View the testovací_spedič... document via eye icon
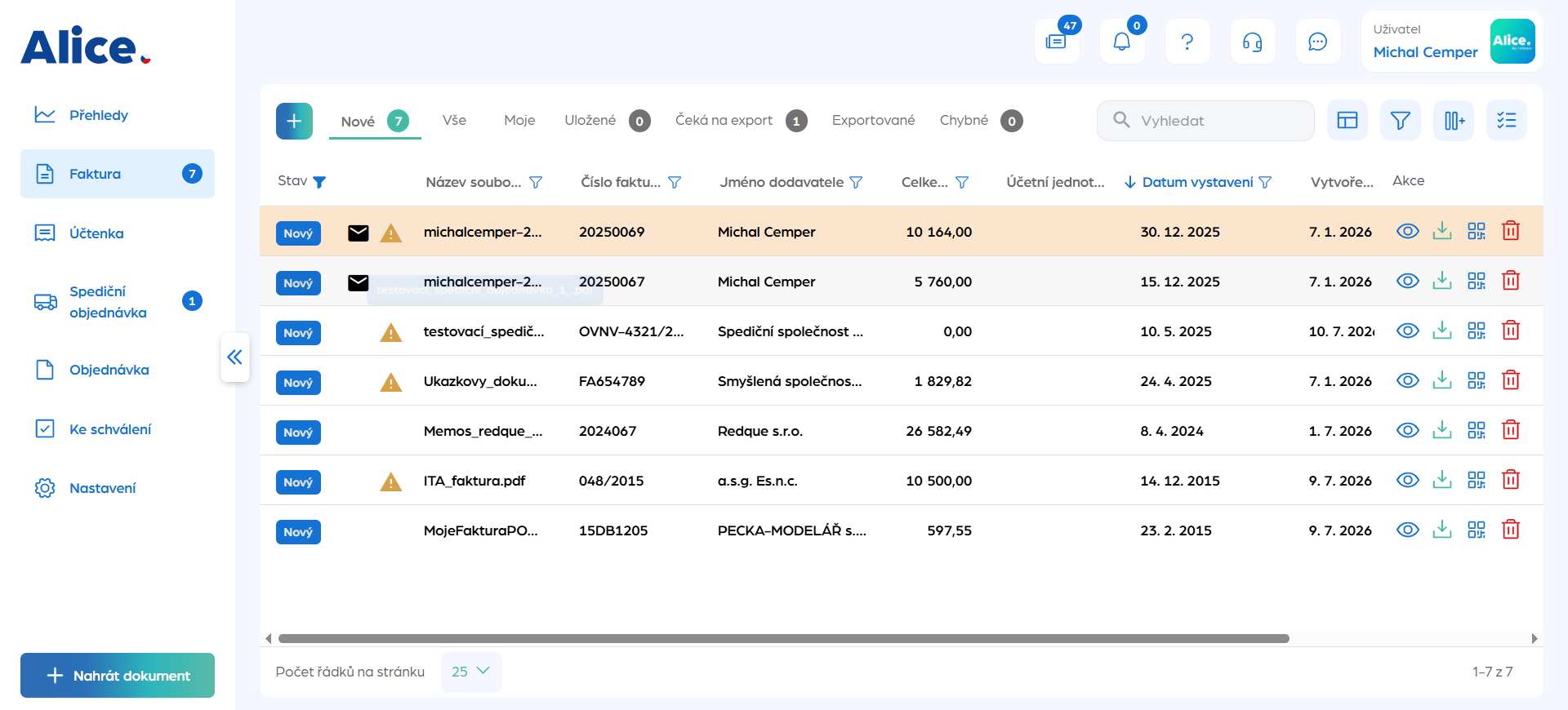The width and height of the screenshot is (1568, 710). (x=1408, y=331)
